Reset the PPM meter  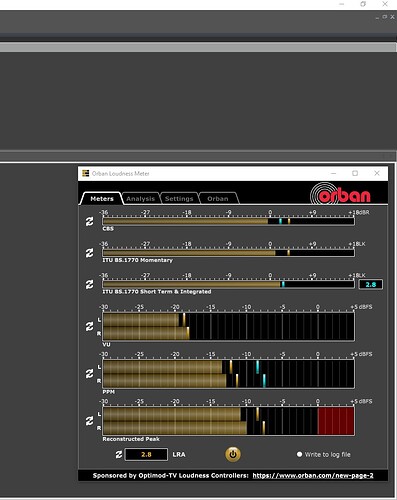coord(89,374)
